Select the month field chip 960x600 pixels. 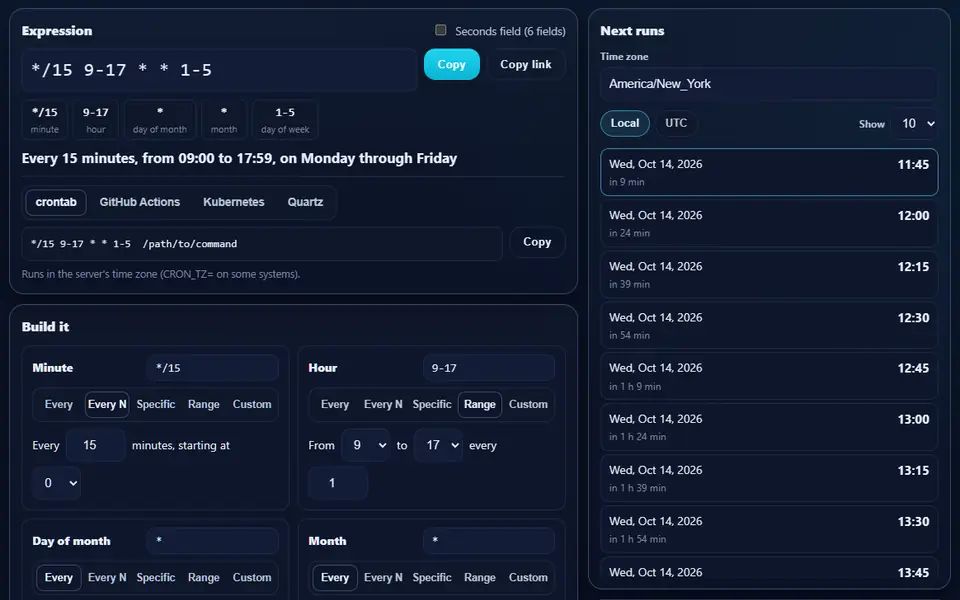pos(224,120)
